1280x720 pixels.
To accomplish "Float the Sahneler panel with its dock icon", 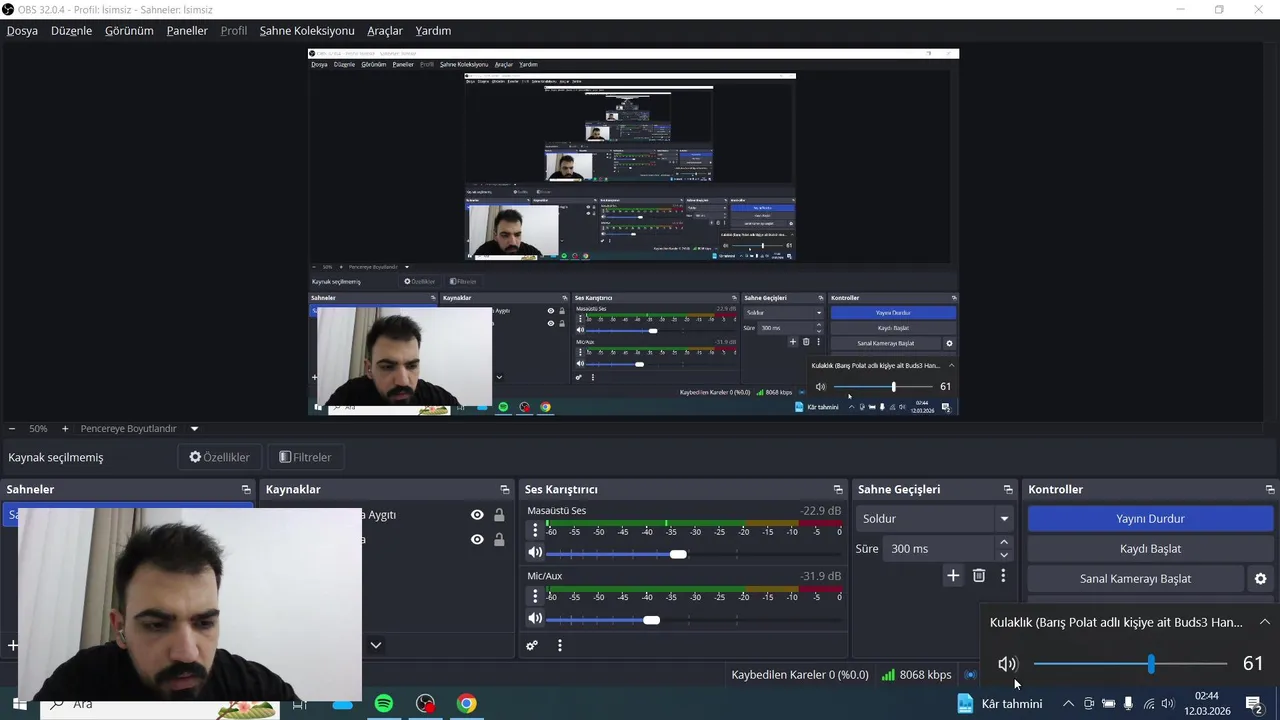I will point(246,489).
